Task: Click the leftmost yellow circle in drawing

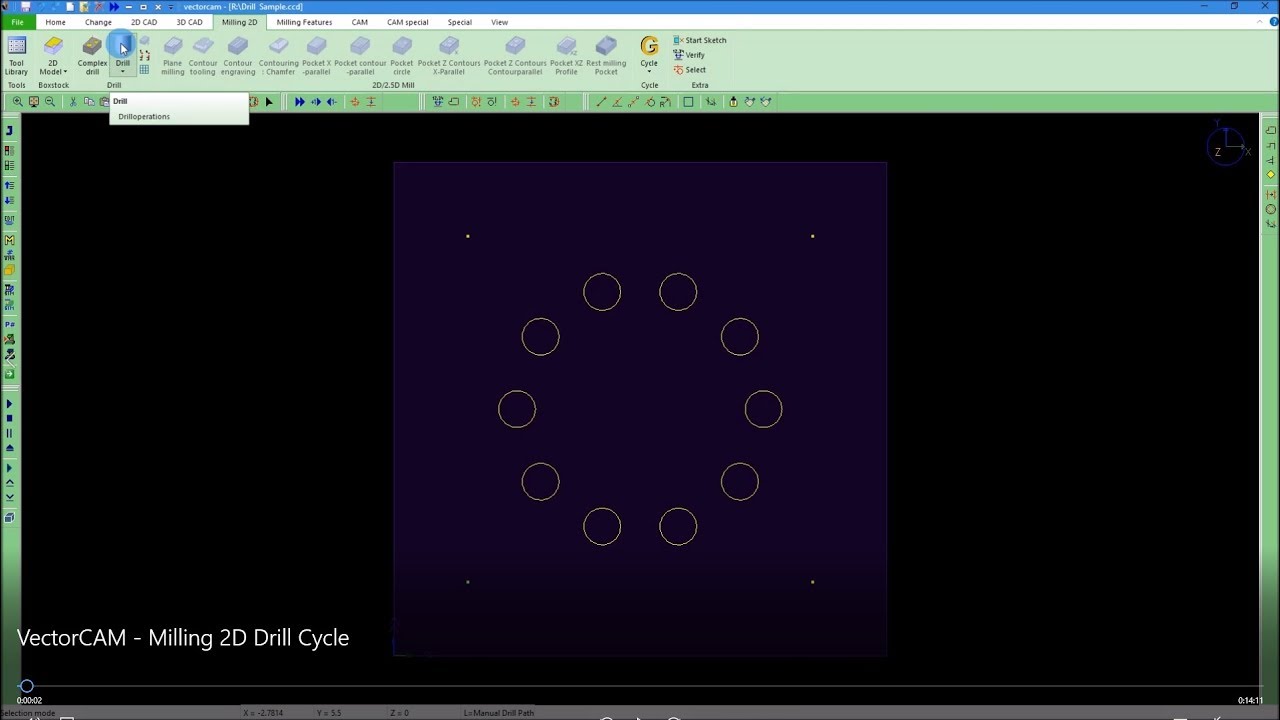Action: pos(517,409)
